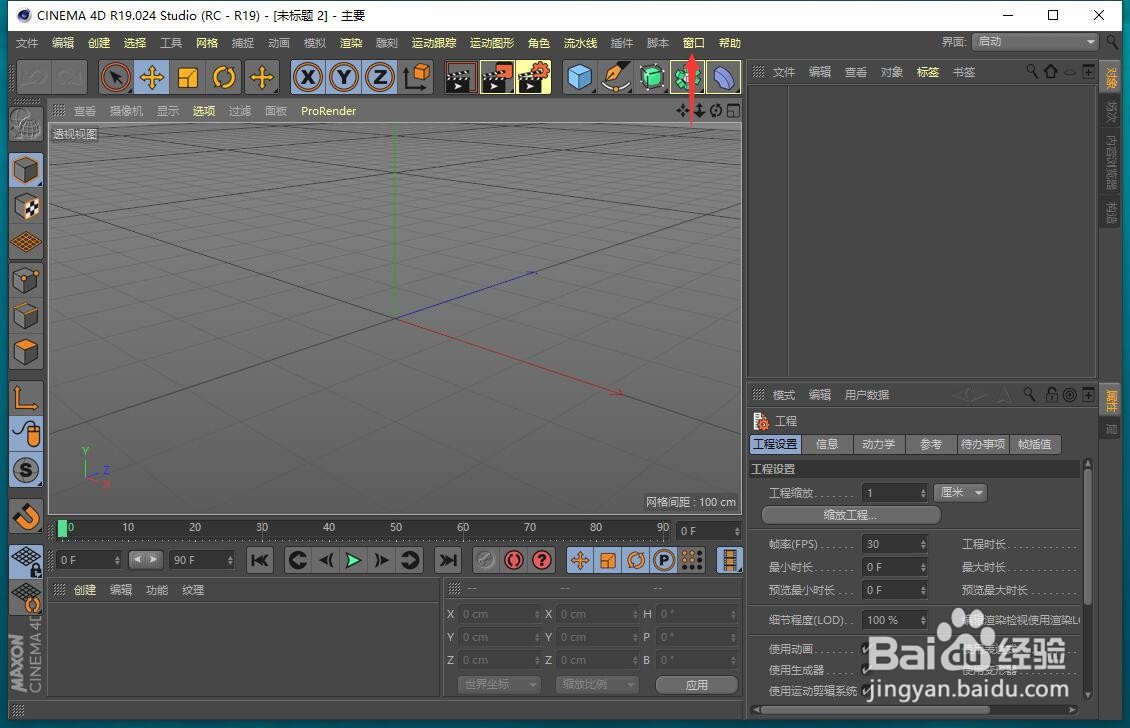Select the spline pen tool
This screenshot has height=728, width=1130.
point(615,77)
